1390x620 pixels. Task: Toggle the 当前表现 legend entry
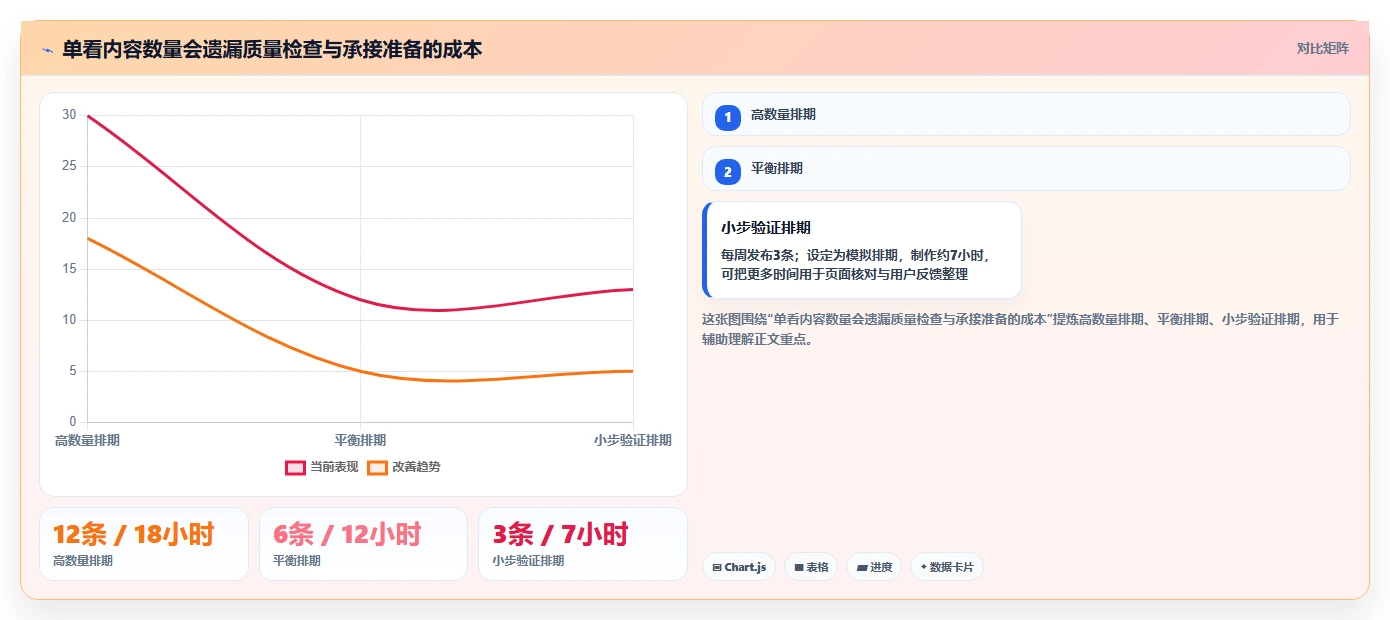[x=322, y=467]
